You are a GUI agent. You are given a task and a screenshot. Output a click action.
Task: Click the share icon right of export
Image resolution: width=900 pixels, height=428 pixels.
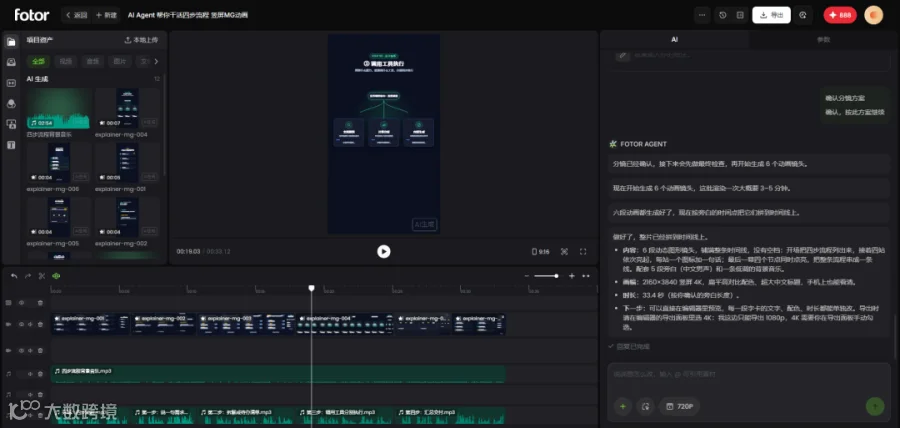804,15
